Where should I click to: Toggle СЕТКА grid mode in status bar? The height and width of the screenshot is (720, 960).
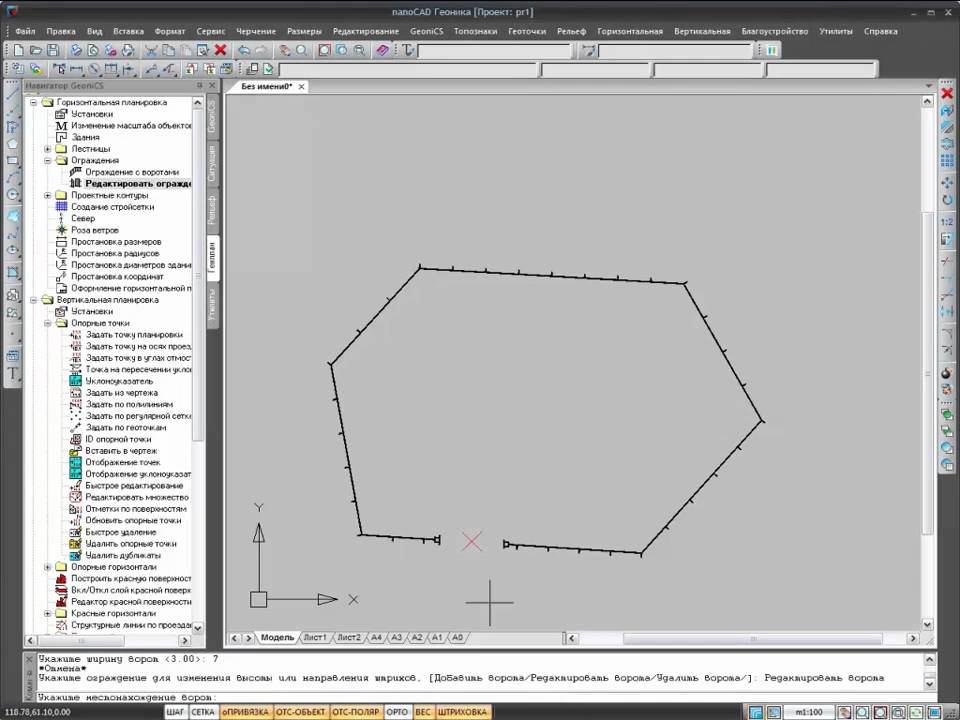pos(203,712)
